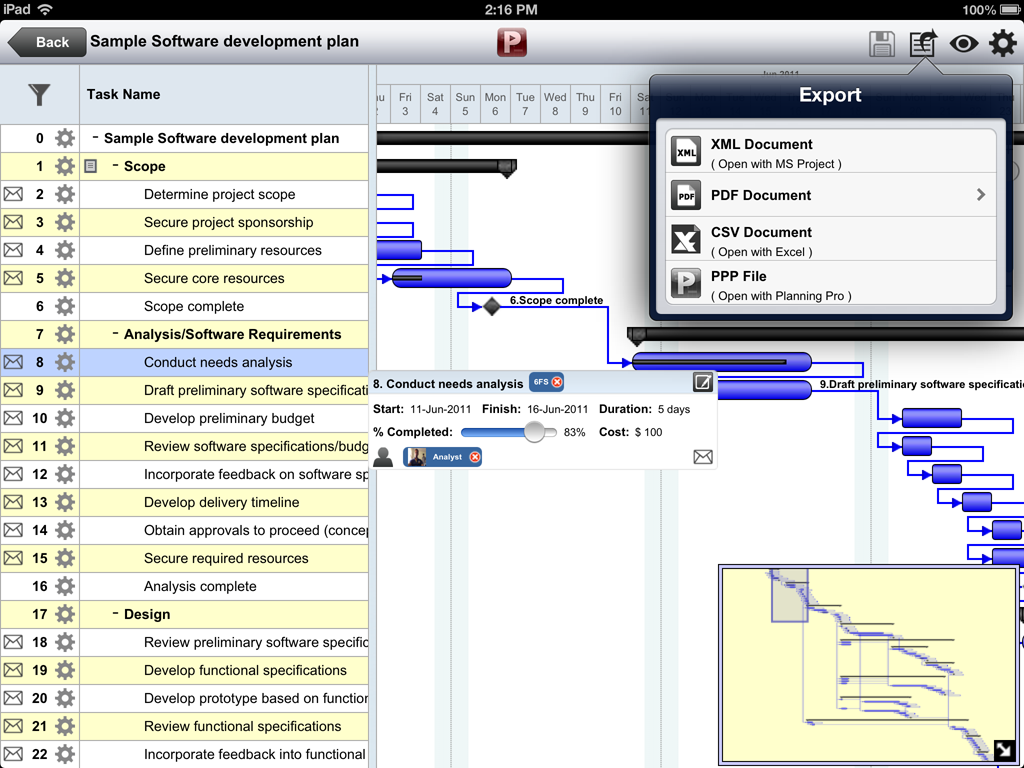Click mail icon for task 3

(x=13, y=222)
